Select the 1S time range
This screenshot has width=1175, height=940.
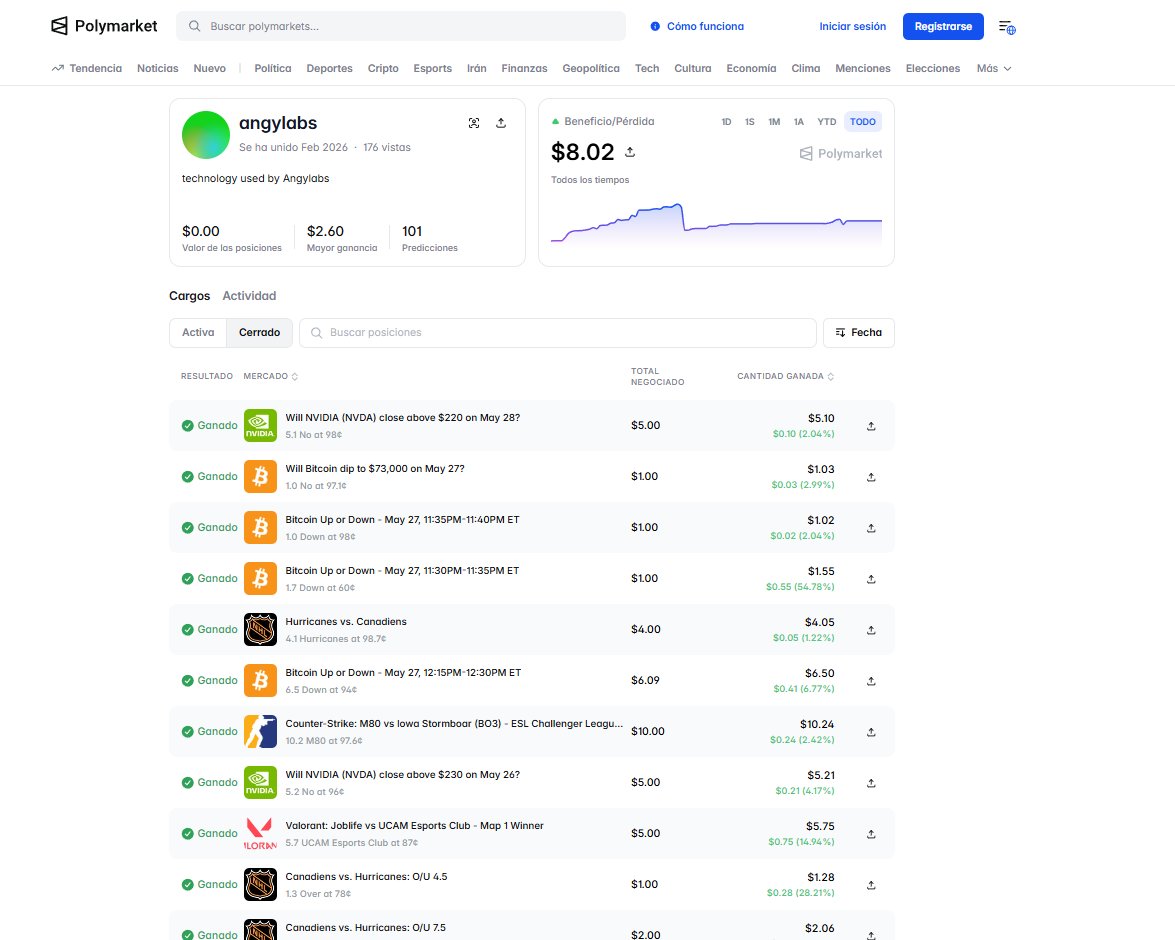(749, 121)
